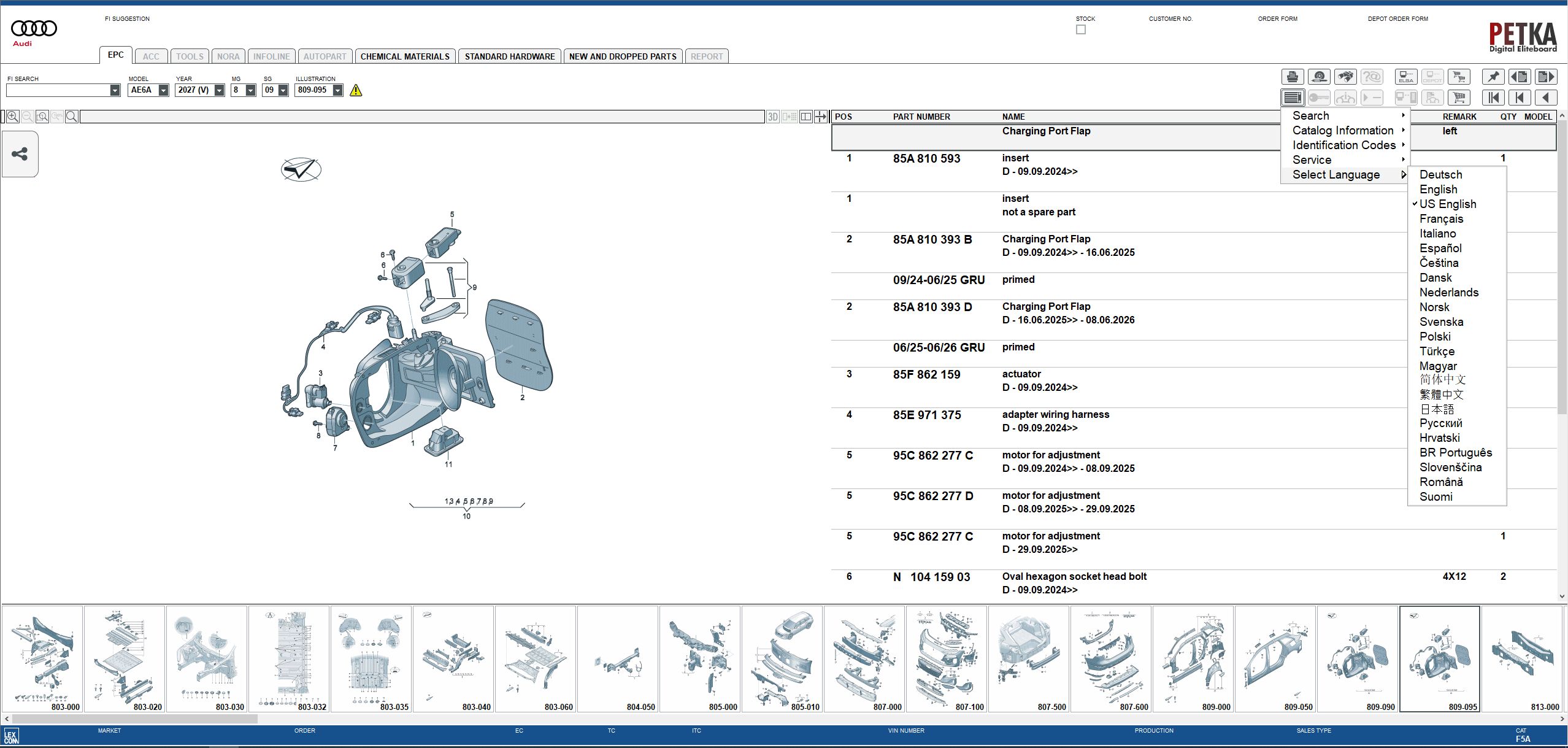Click the tire/wheel catalog icon
Viewport: 1568px width, 748px height.
point(1320,76)
